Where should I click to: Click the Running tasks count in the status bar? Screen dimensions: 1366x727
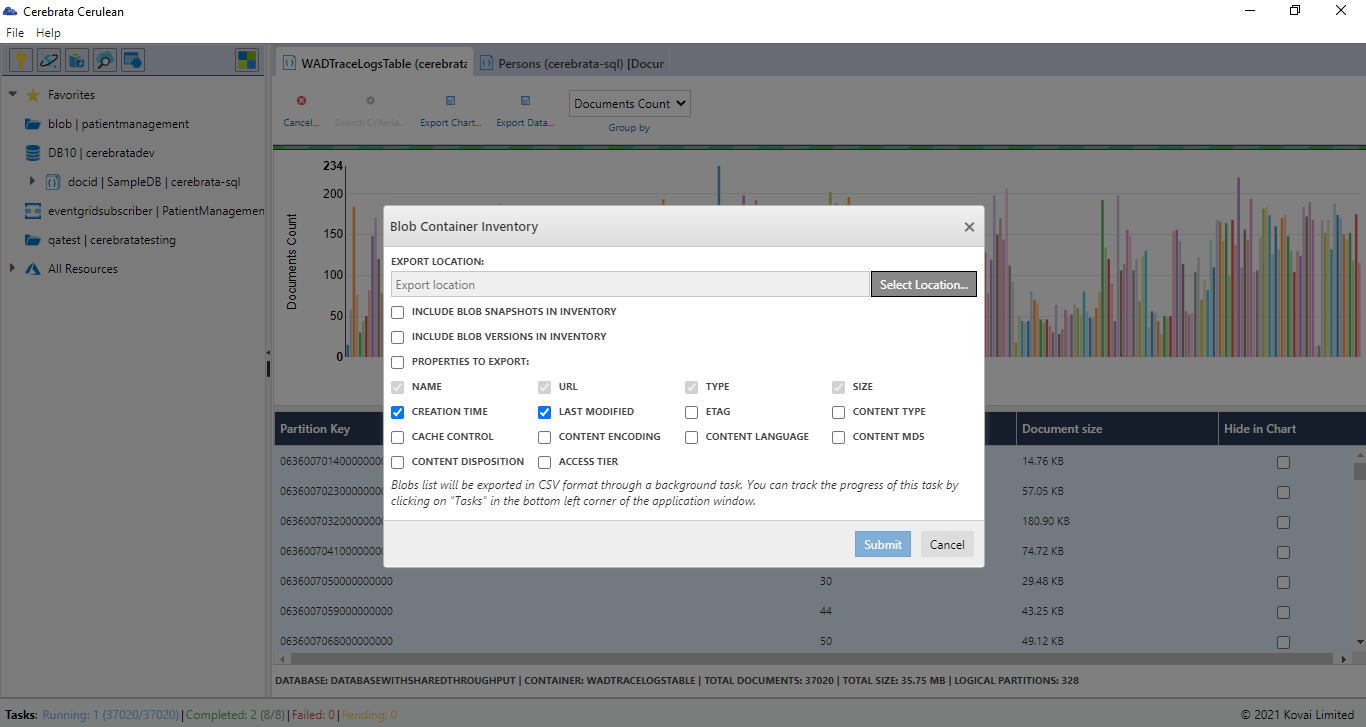111,715
